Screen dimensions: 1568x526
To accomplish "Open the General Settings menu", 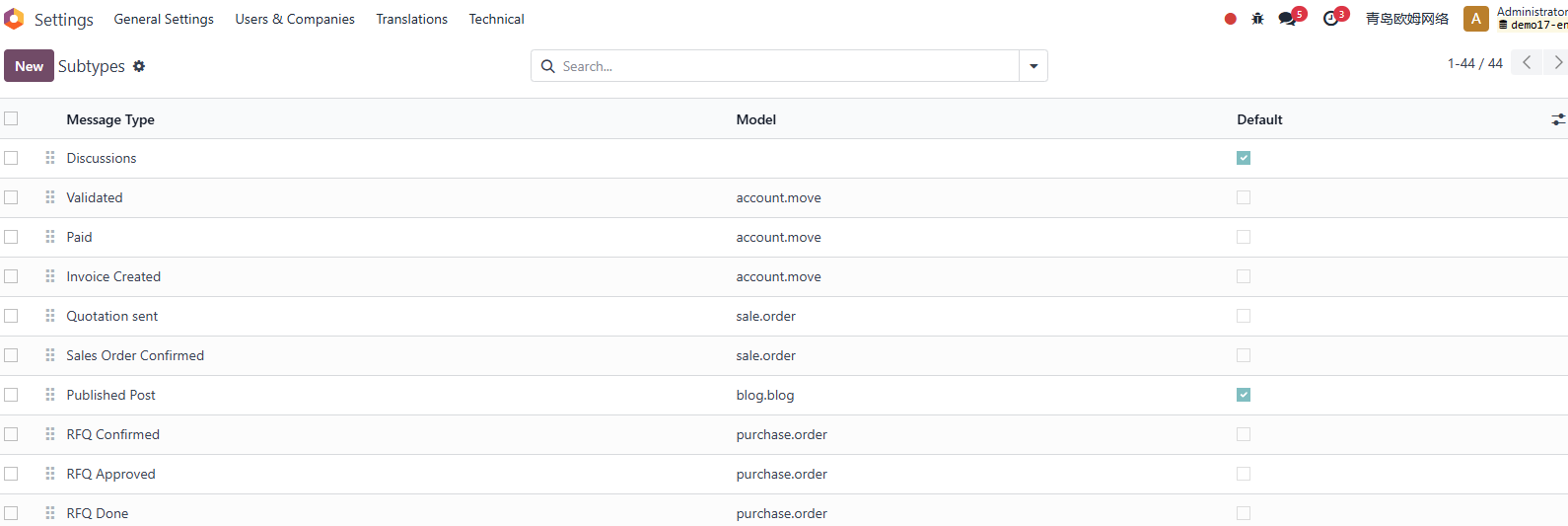I will coord(164,19).
